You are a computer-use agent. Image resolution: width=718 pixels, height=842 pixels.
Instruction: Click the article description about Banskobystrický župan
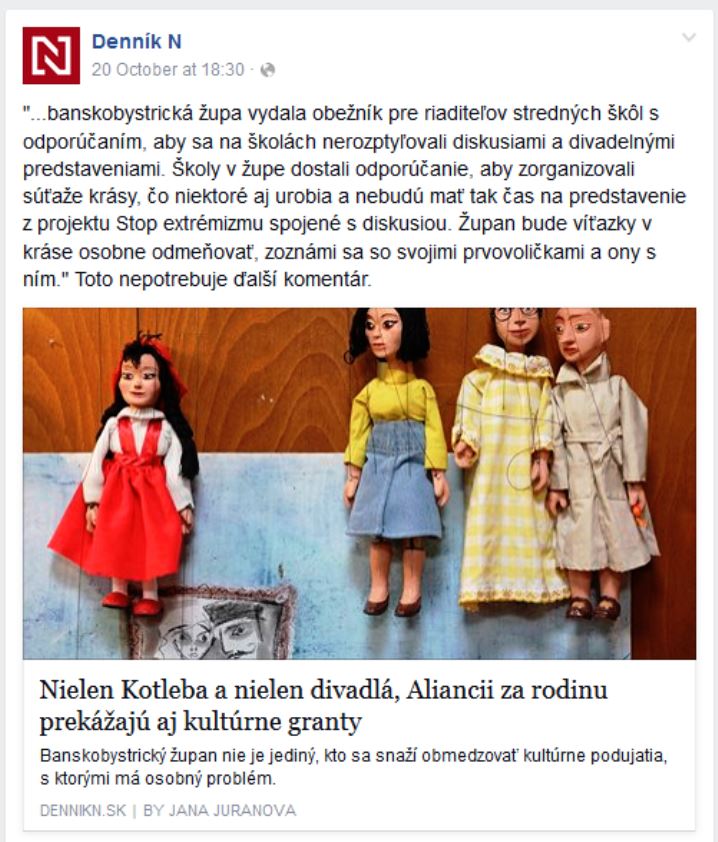[353, 766]
